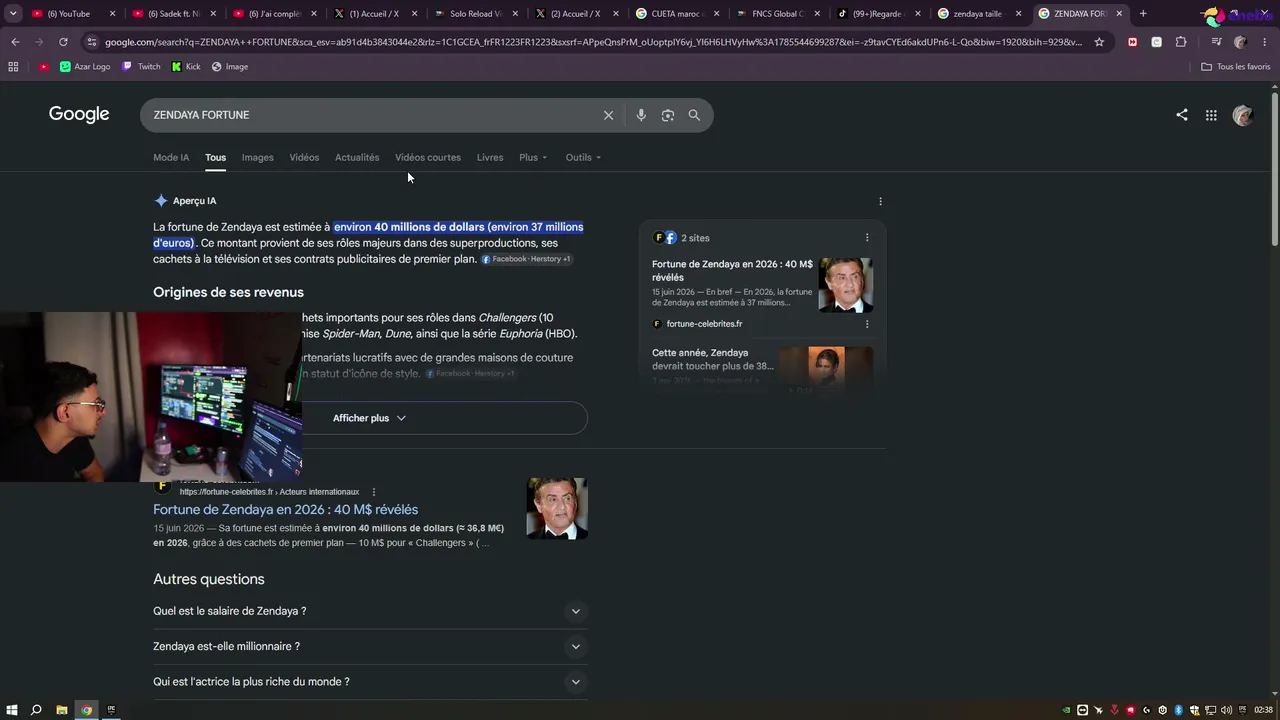Open options for the fortune-celebrites.fr source card

(867, 324)
